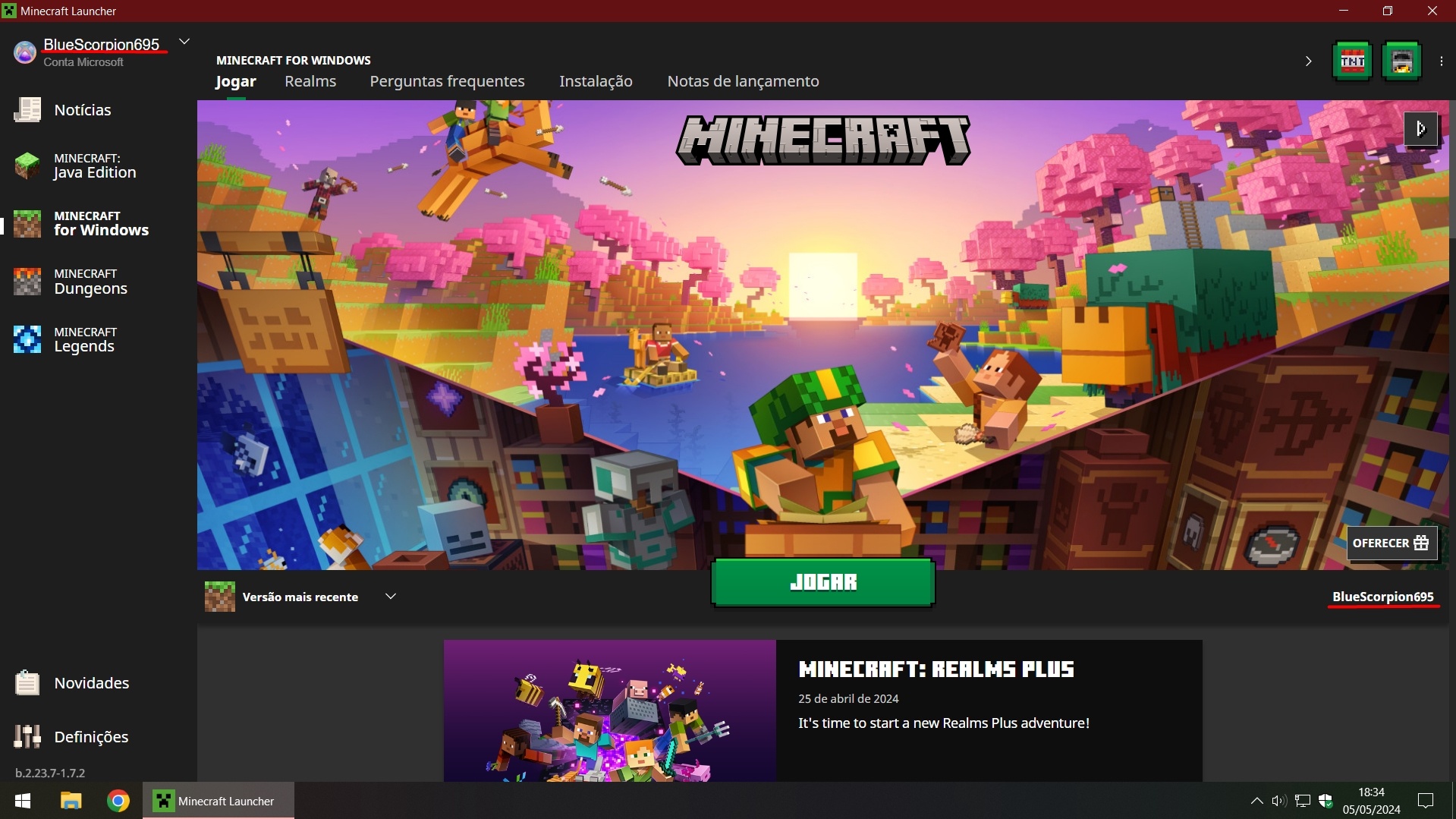
Task: Click the furnace block icon next to TNT
Action: pyautogui.click(x=1401, y=61)
